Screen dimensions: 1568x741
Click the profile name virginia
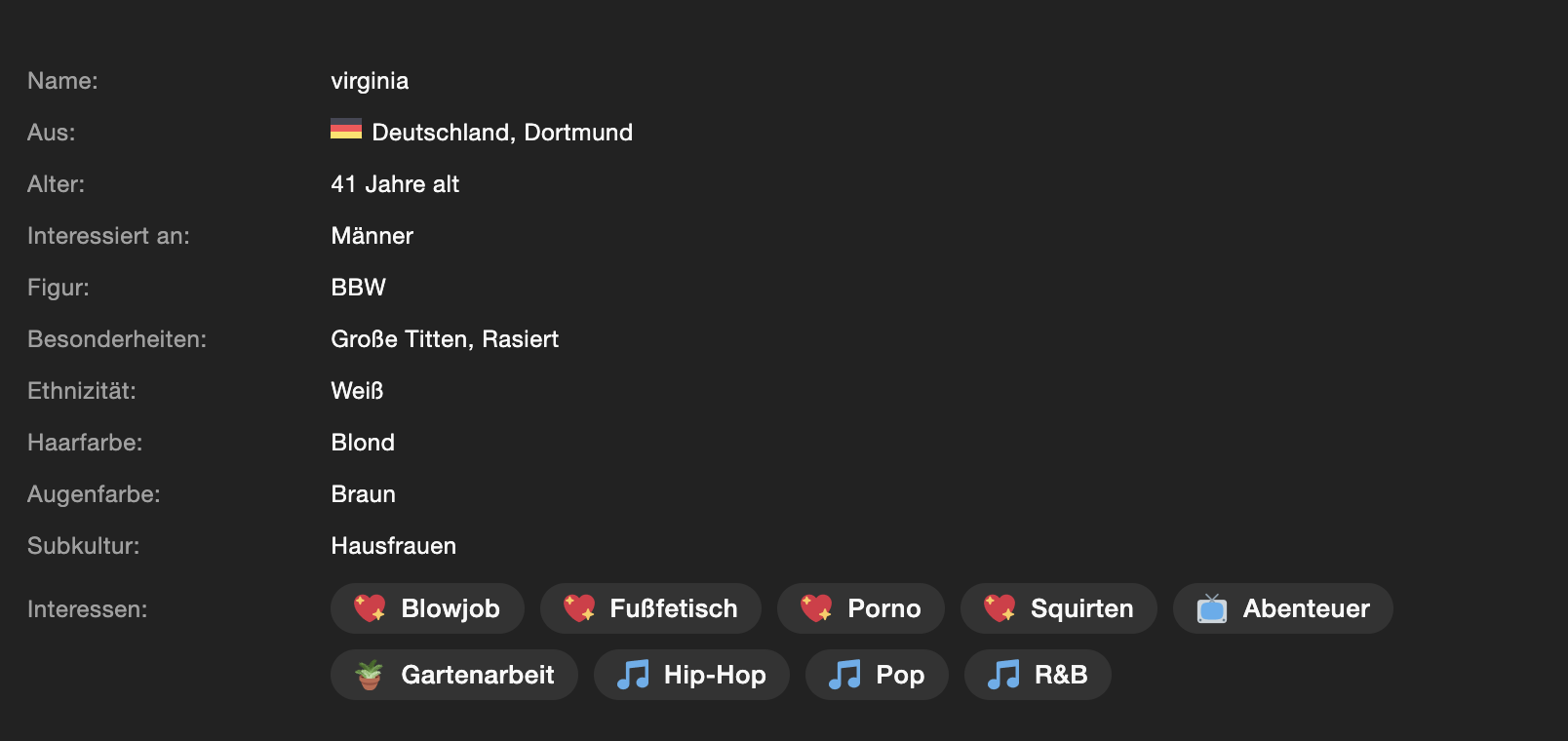(x=370, y=81)
